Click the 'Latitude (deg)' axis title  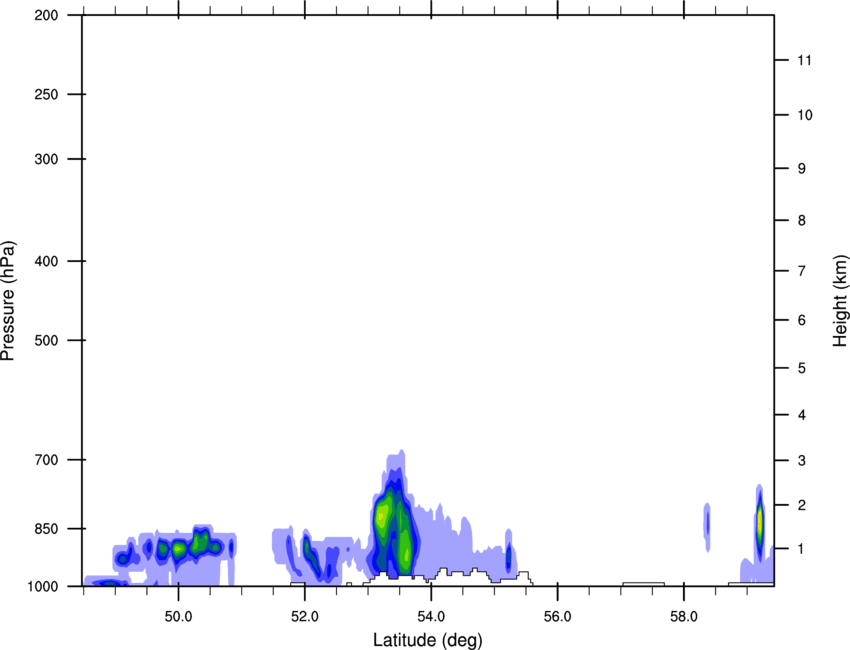427,640
